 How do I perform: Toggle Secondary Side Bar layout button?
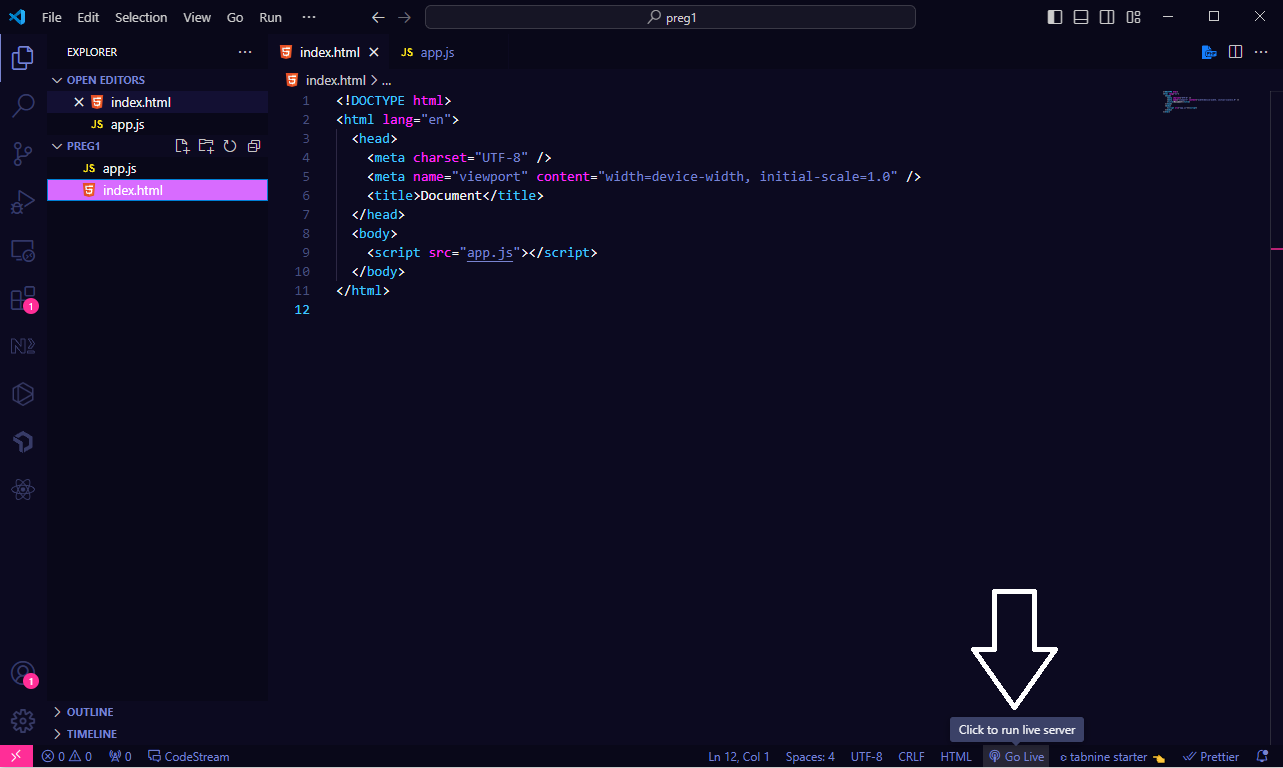[x=1107, y=17]
